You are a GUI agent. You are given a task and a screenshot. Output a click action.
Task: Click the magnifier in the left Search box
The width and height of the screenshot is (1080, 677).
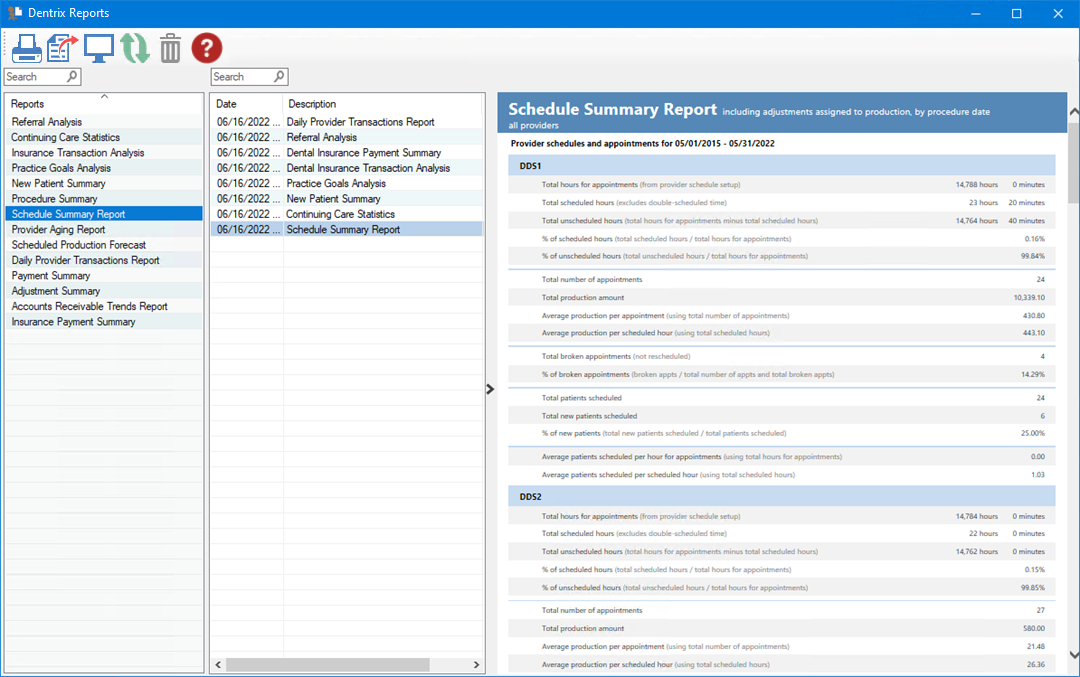72,76
